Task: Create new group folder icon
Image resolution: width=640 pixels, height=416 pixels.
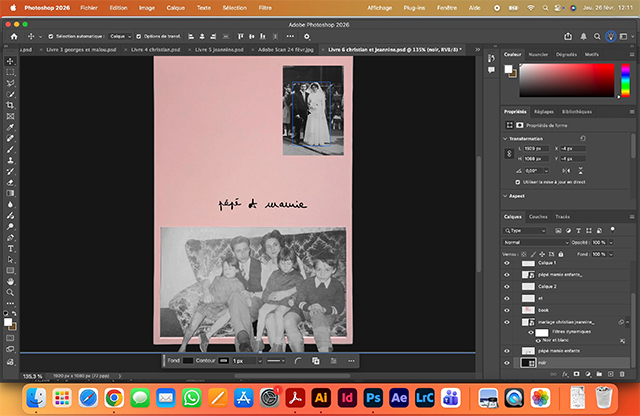Action: coord(599,374)
